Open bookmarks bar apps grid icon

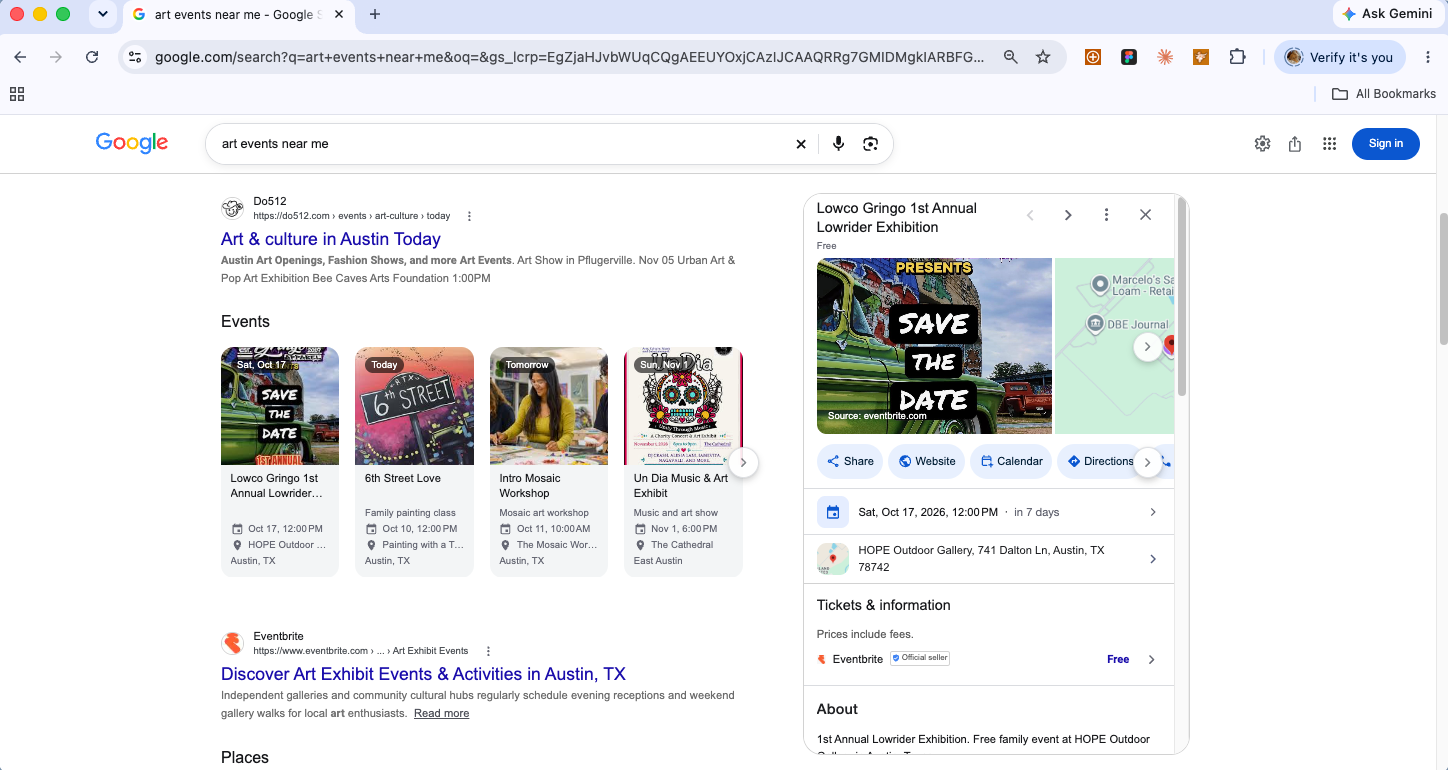pyautogui.click(x=16, y=94)
